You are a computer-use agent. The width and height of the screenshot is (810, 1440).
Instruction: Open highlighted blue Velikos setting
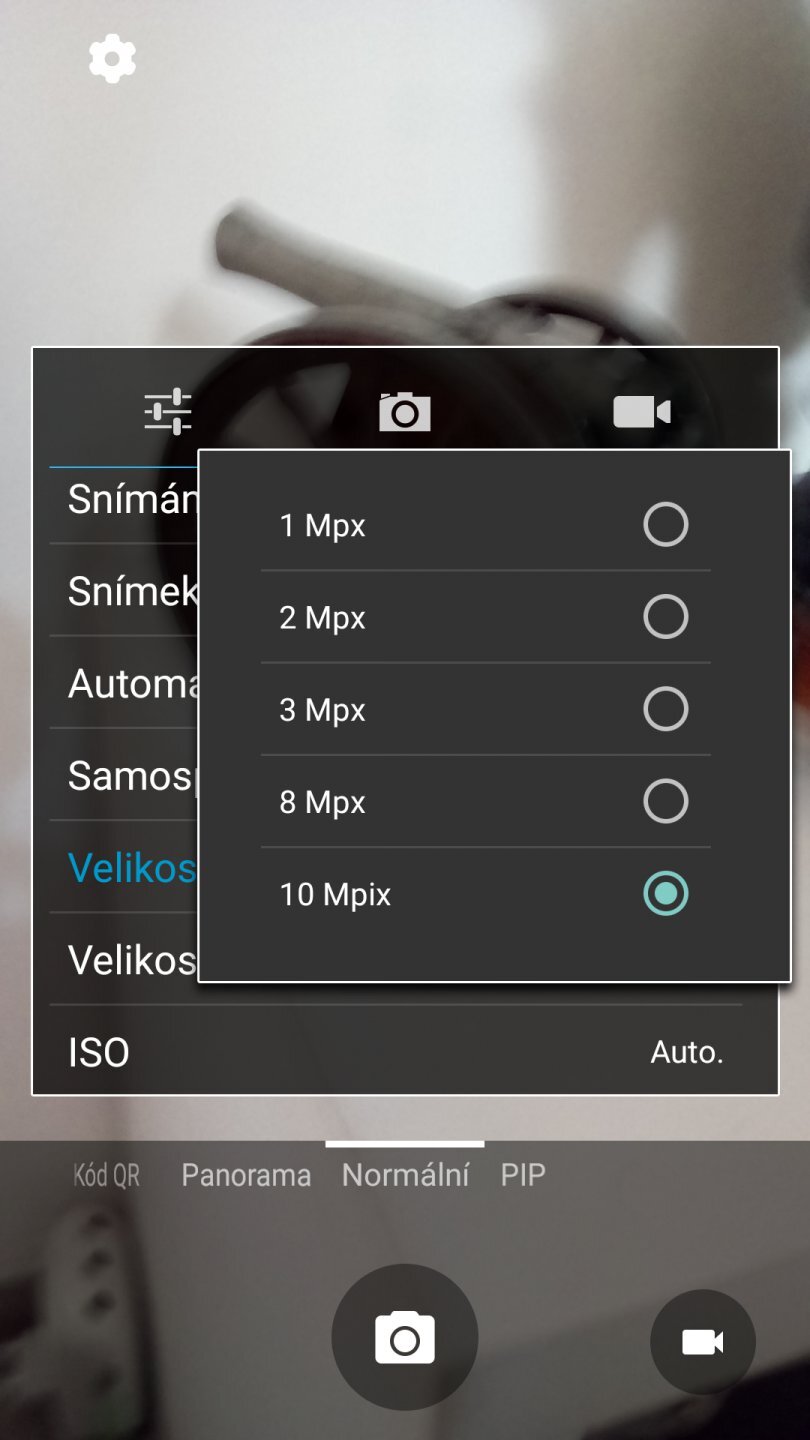pyautogui.click(x=130, y=868)
